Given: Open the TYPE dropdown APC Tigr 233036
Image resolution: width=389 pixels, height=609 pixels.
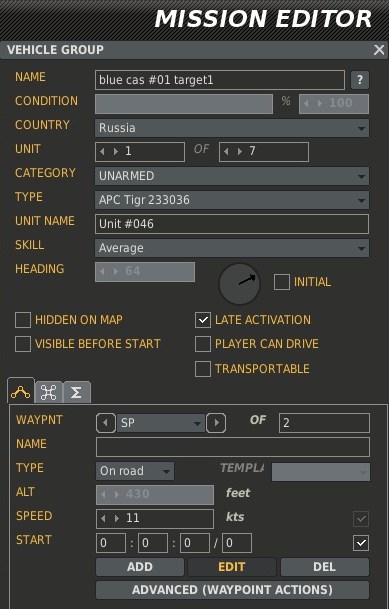Looking at the screenshot, I should point(232,200).
